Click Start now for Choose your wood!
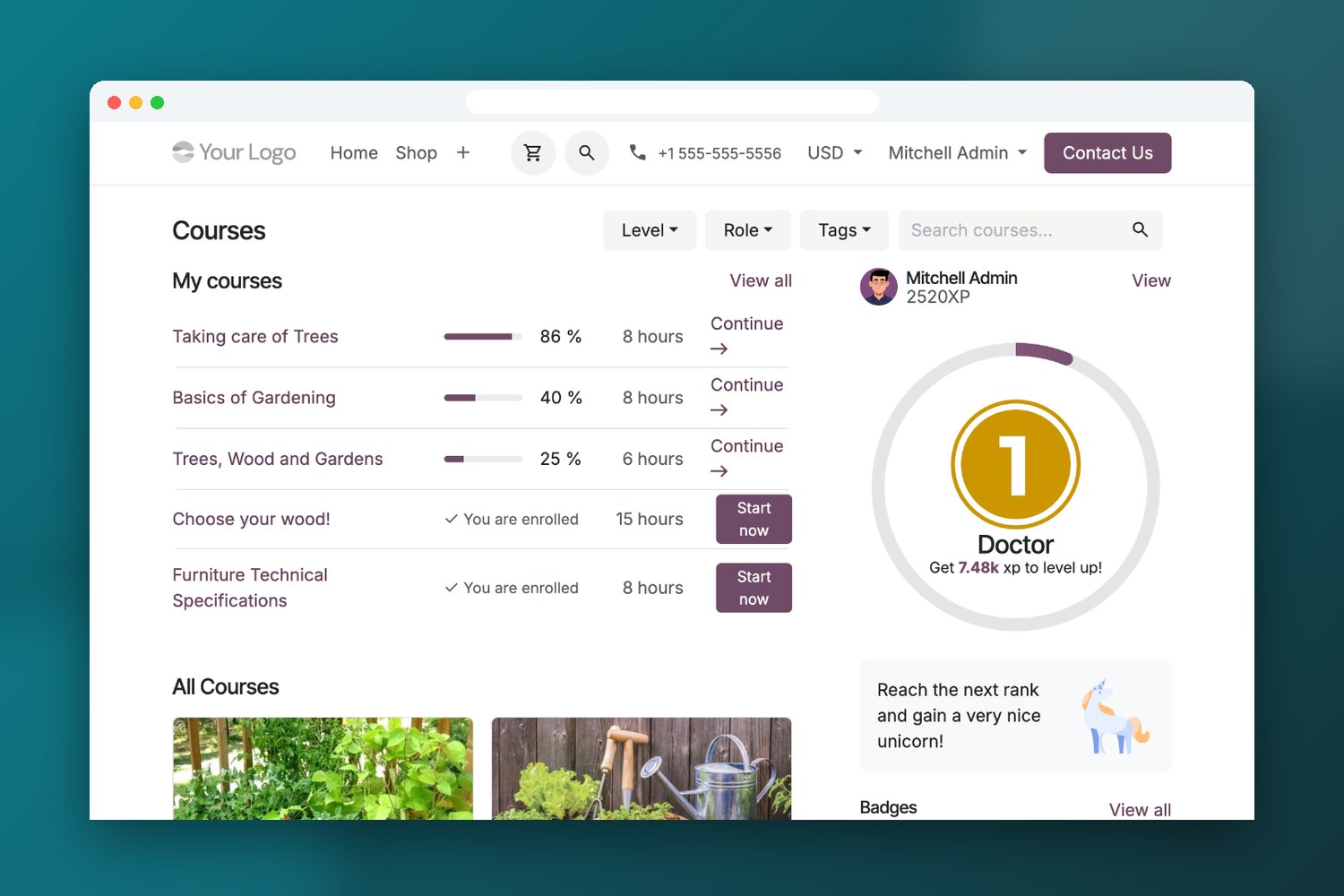Image resolution: width=1344 pixels, height=896 pixels. [x=754, y=520]
